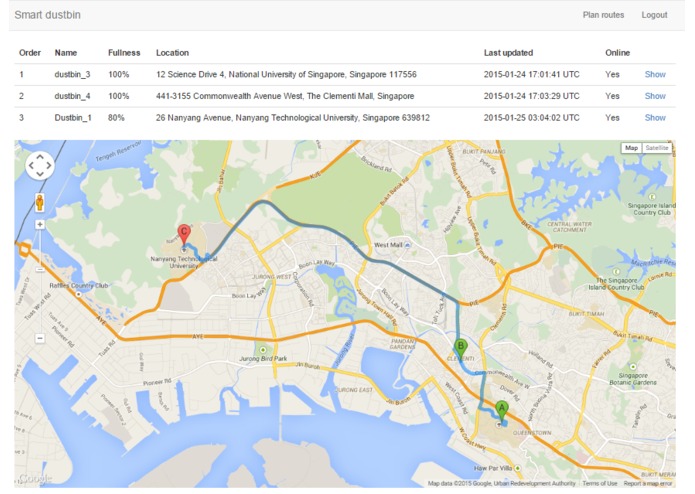Pan map up with top arrow
The height and width of the screenshot is (494, 695).
[40, 156]
